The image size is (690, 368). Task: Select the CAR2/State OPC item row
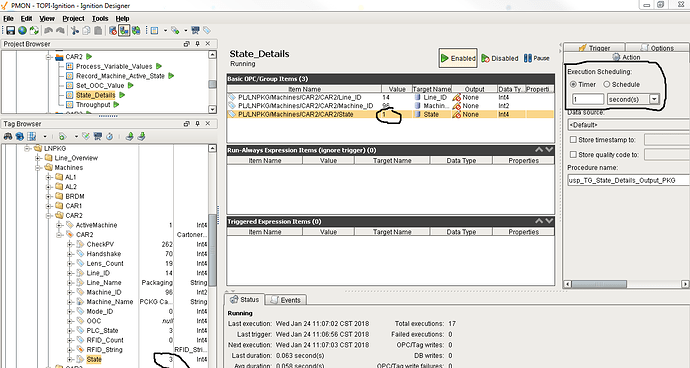click(390, 114)
